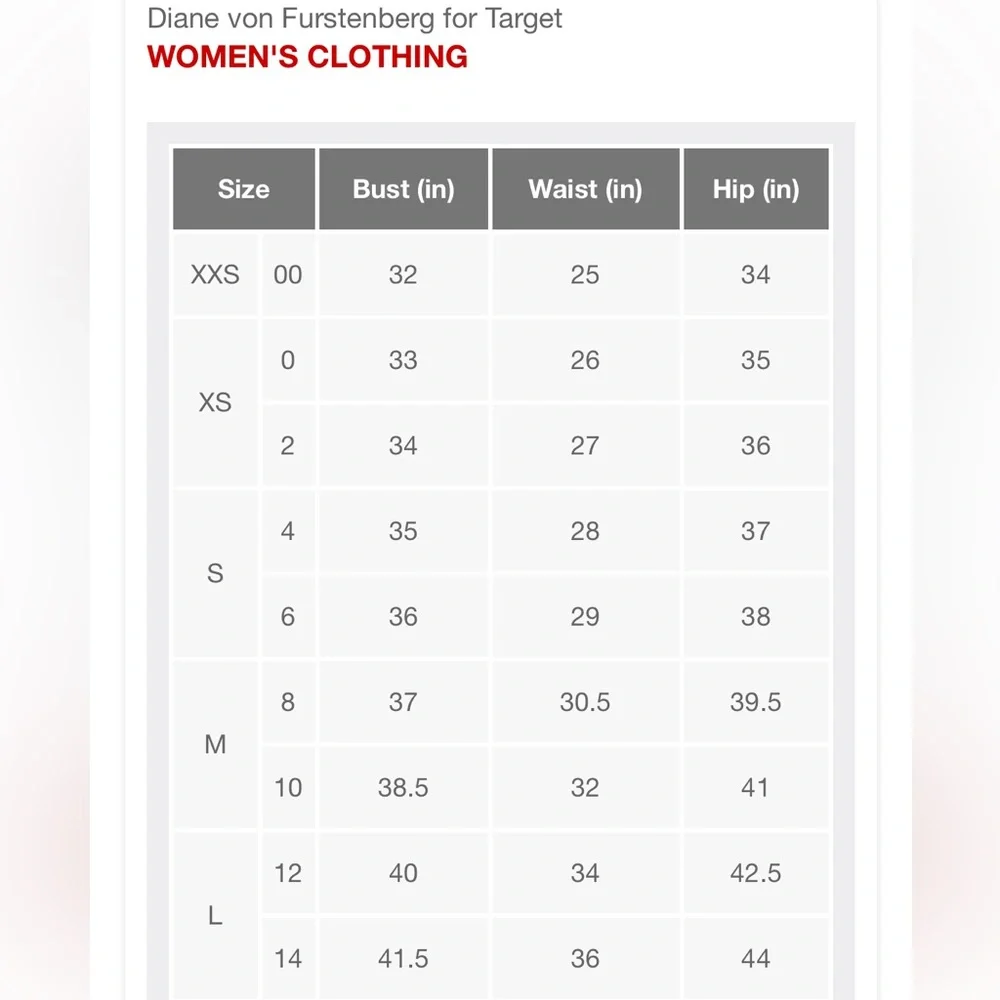The width and height of the screenshot is (1000, 1000).
Task: Click the 30.5 waist measurement cell
Action: coord(585,702)
